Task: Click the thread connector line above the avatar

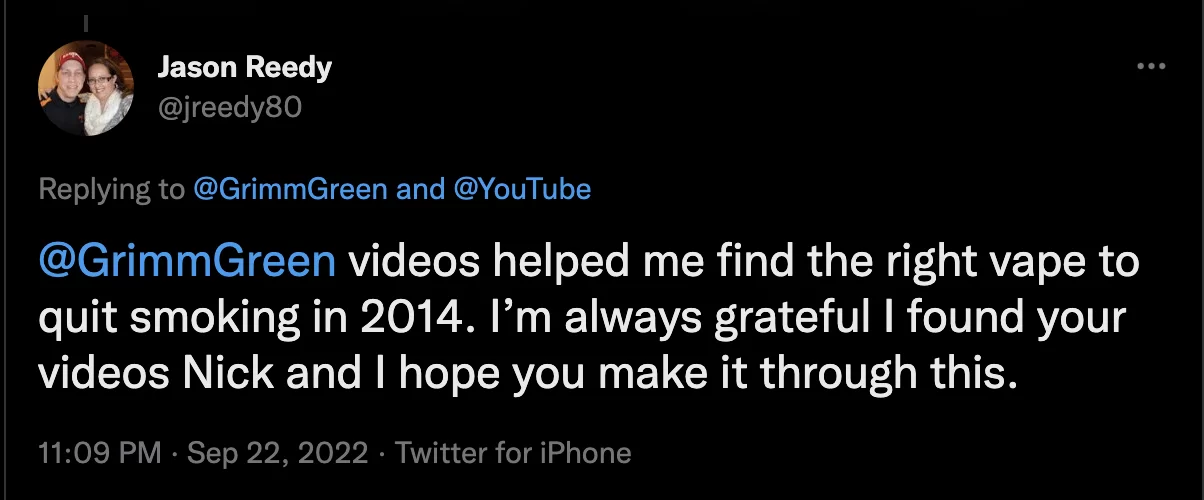Action: tap(85, 20)
